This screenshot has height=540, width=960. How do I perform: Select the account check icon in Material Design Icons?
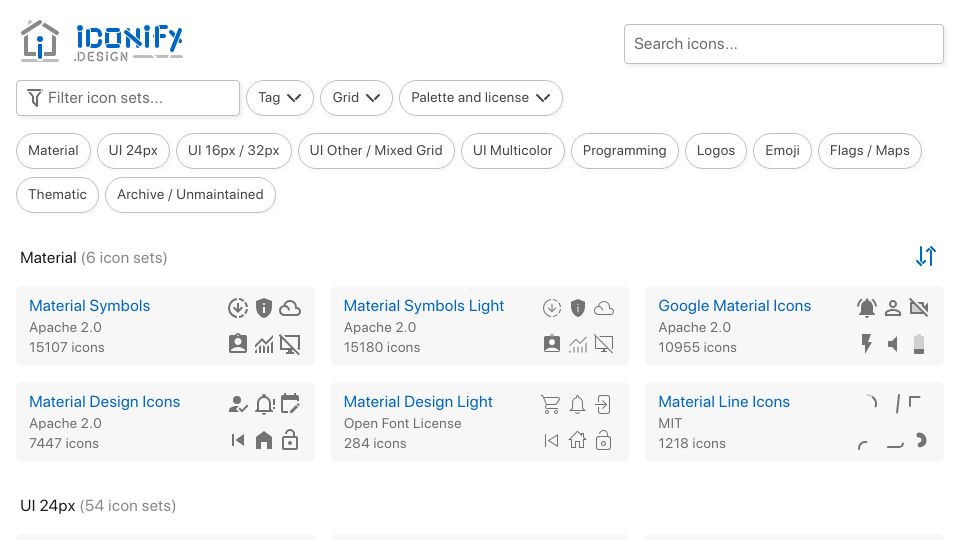(x=238, y=404)
